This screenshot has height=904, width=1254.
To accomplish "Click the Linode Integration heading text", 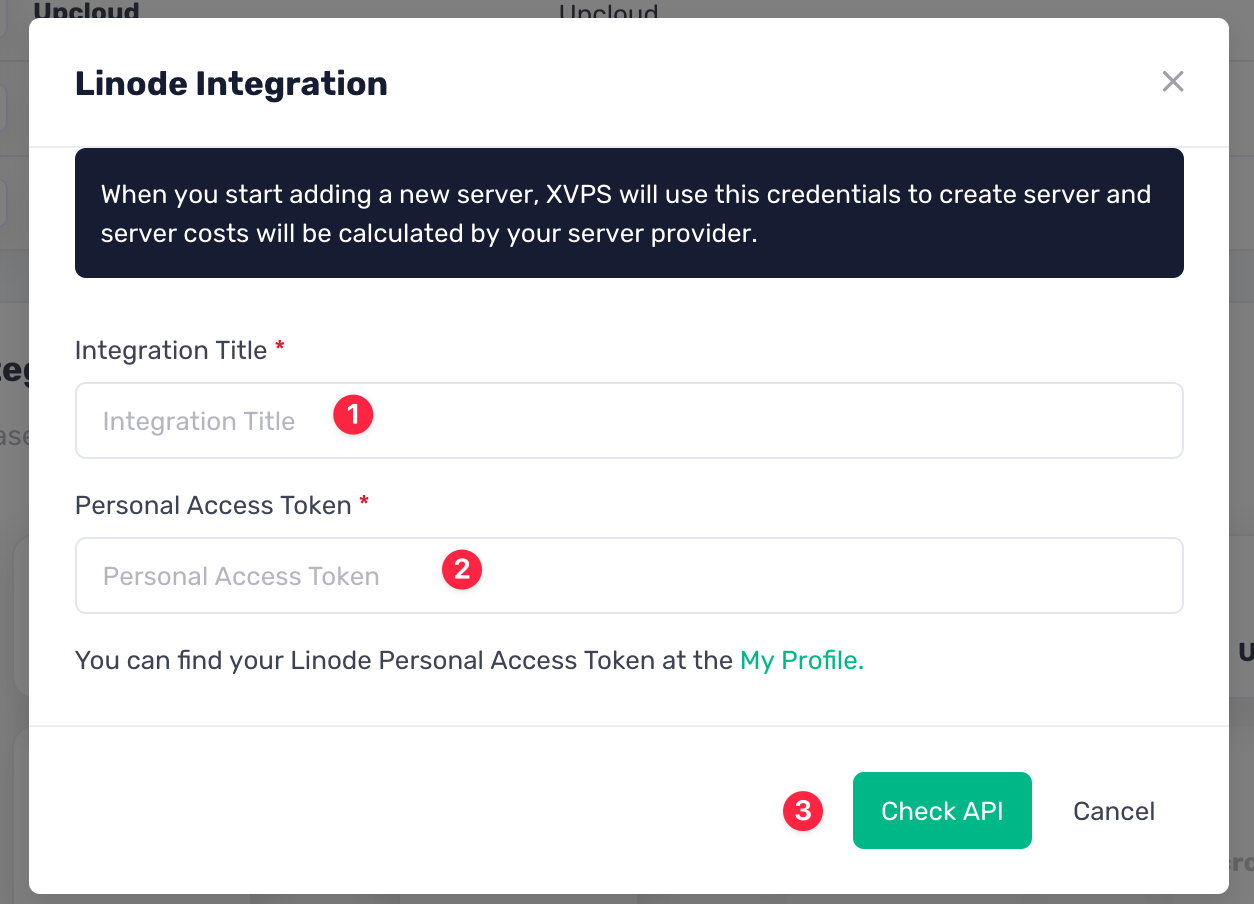I will click(x=231, y=83).
